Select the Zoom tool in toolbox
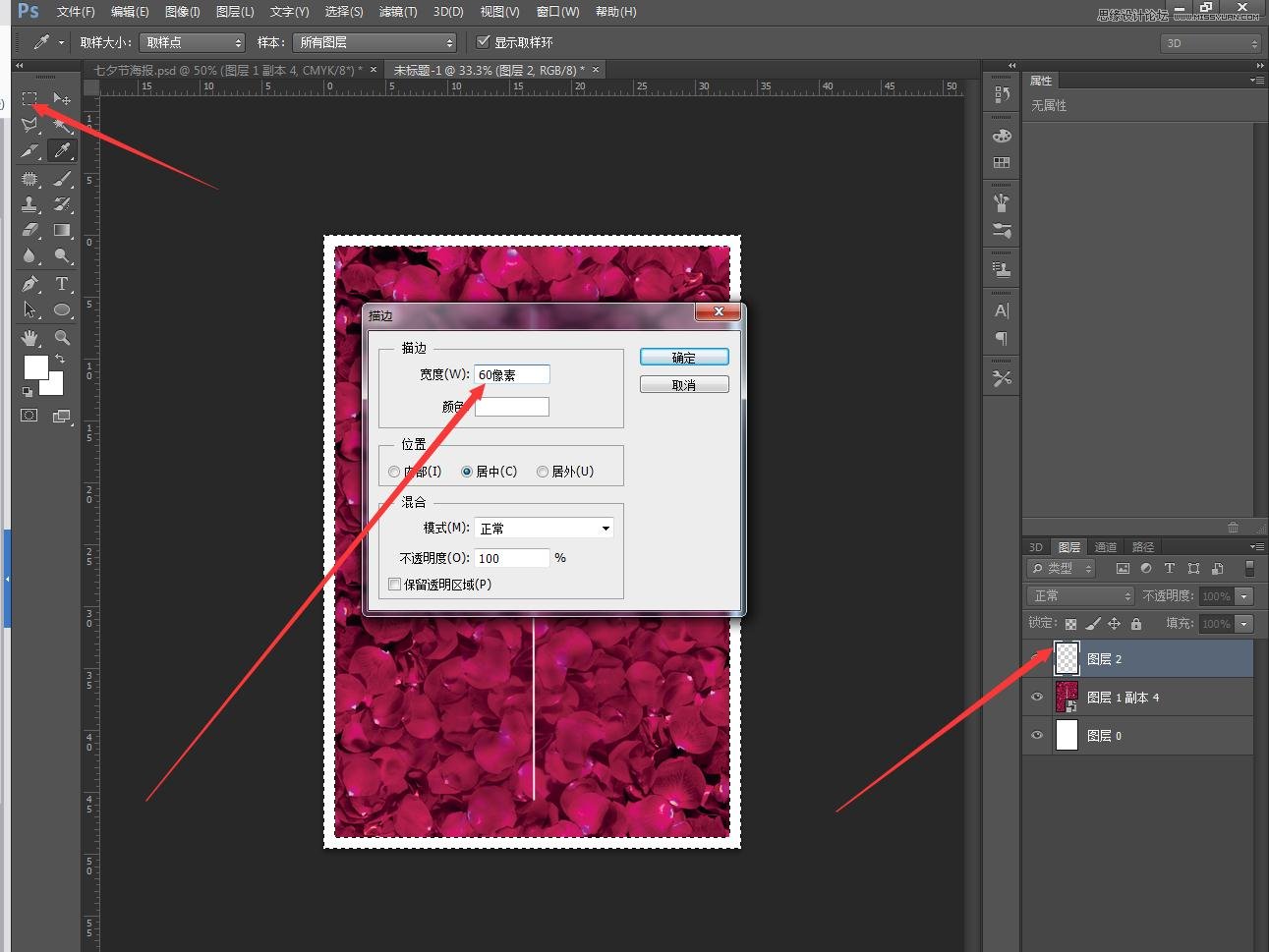Viewport: 1269px width, 952px height. pos(62,338)
